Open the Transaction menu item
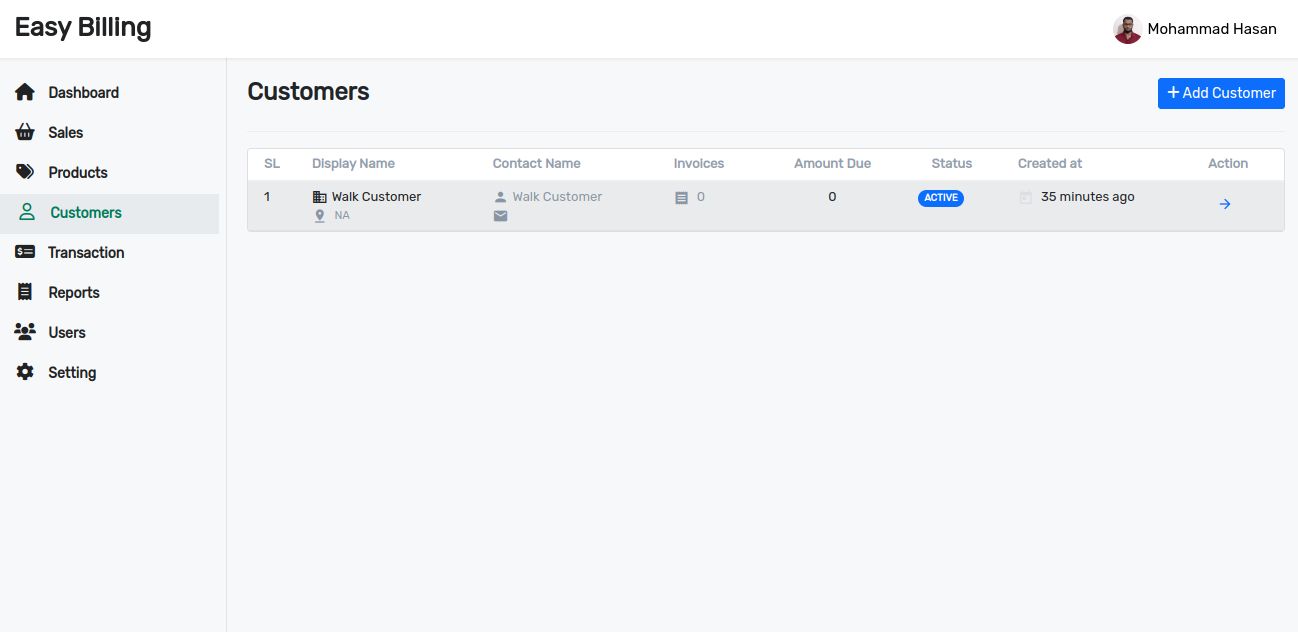The height and width of the screenshot is (632, 1298). coord(110,252)
